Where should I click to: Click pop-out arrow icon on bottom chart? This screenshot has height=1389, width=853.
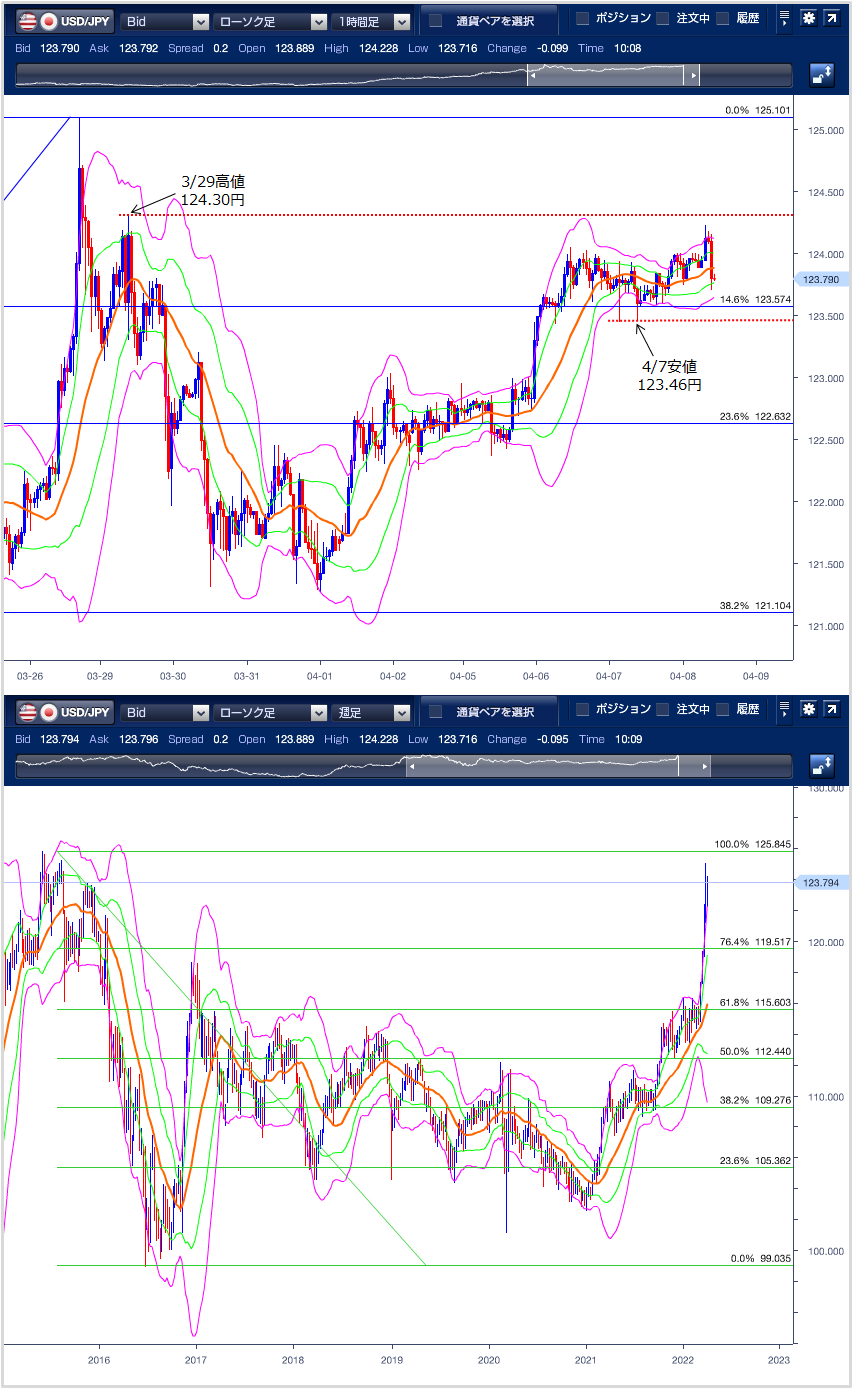point(831,710)
